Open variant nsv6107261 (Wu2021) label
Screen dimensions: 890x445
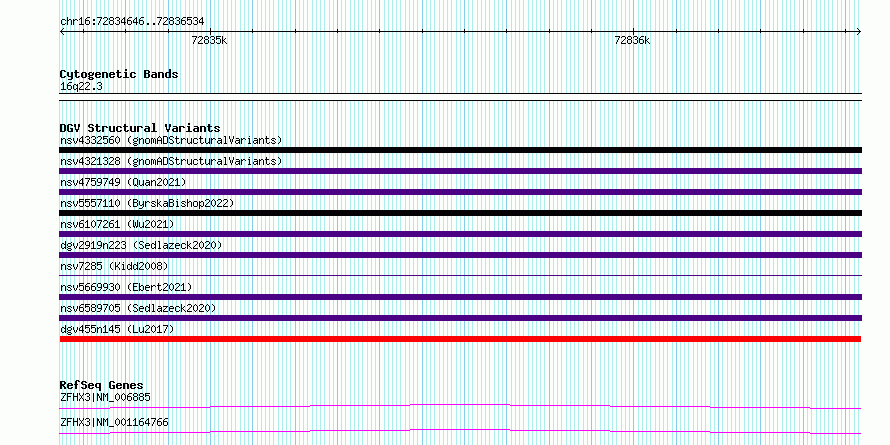point(117,224)
